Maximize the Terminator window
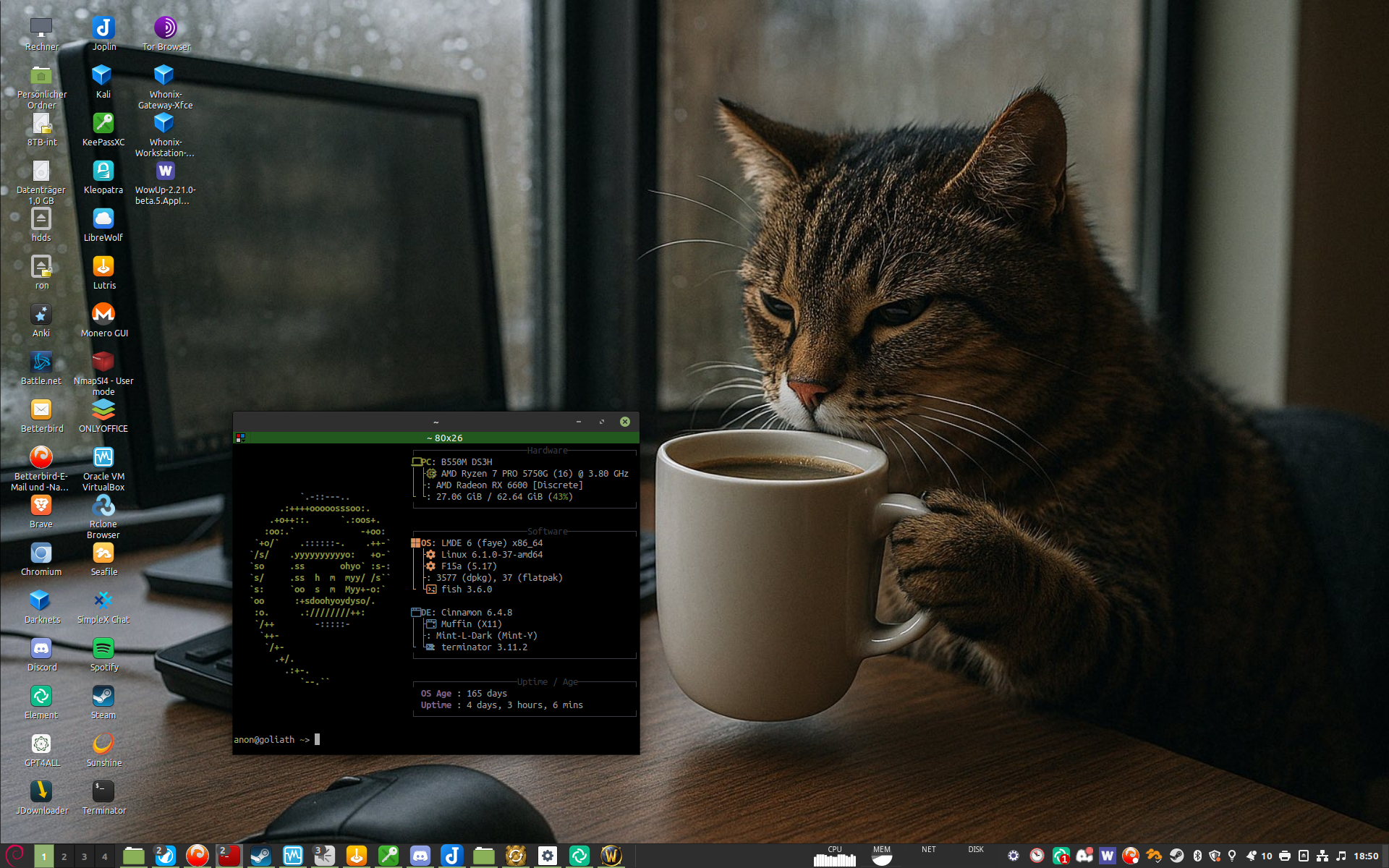This screenshot has height=868, width=1389. (x=601, y=422)
